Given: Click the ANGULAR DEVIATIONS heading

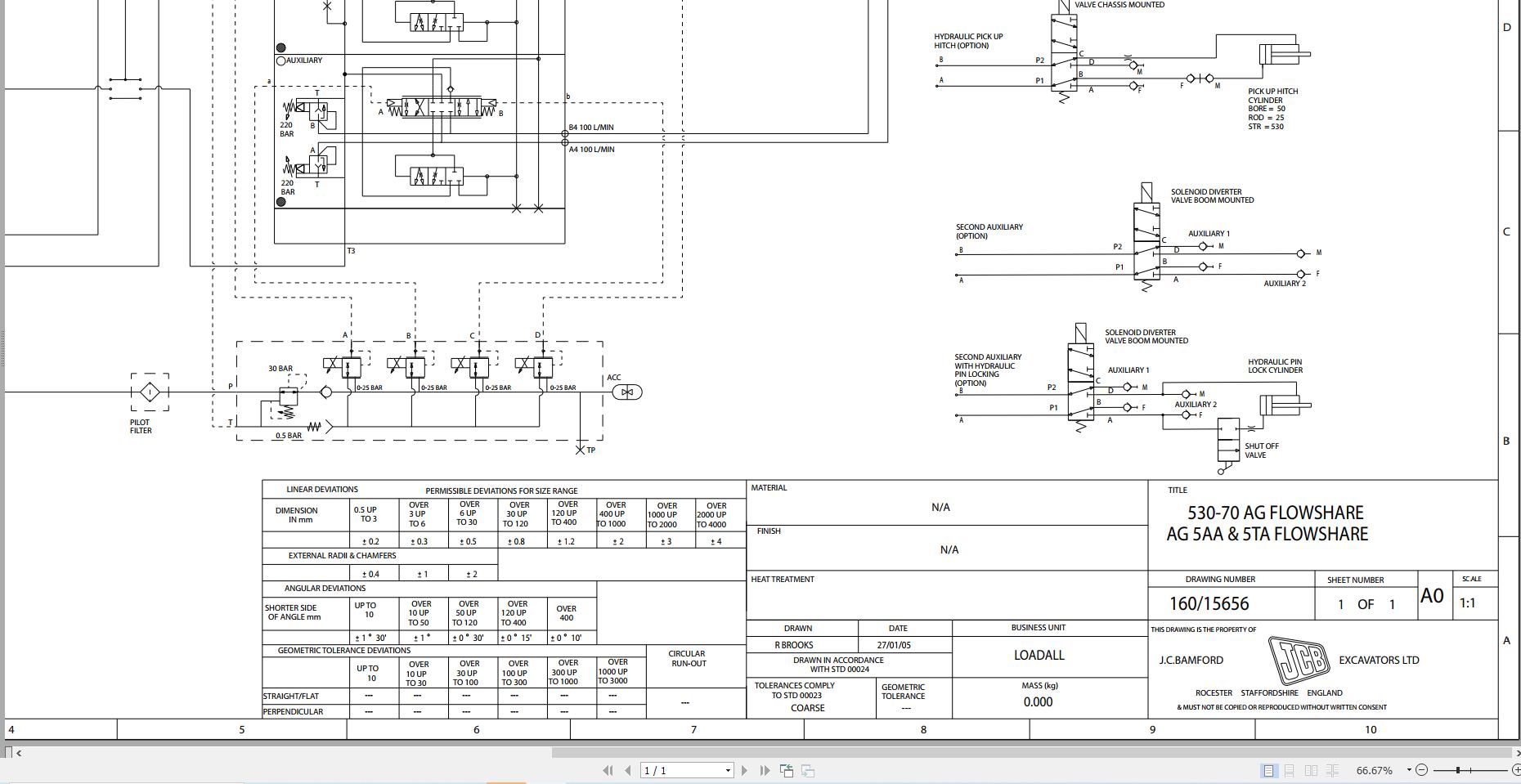Looking at the screenshot, I should pyautogui.click(x=325, y=589).
